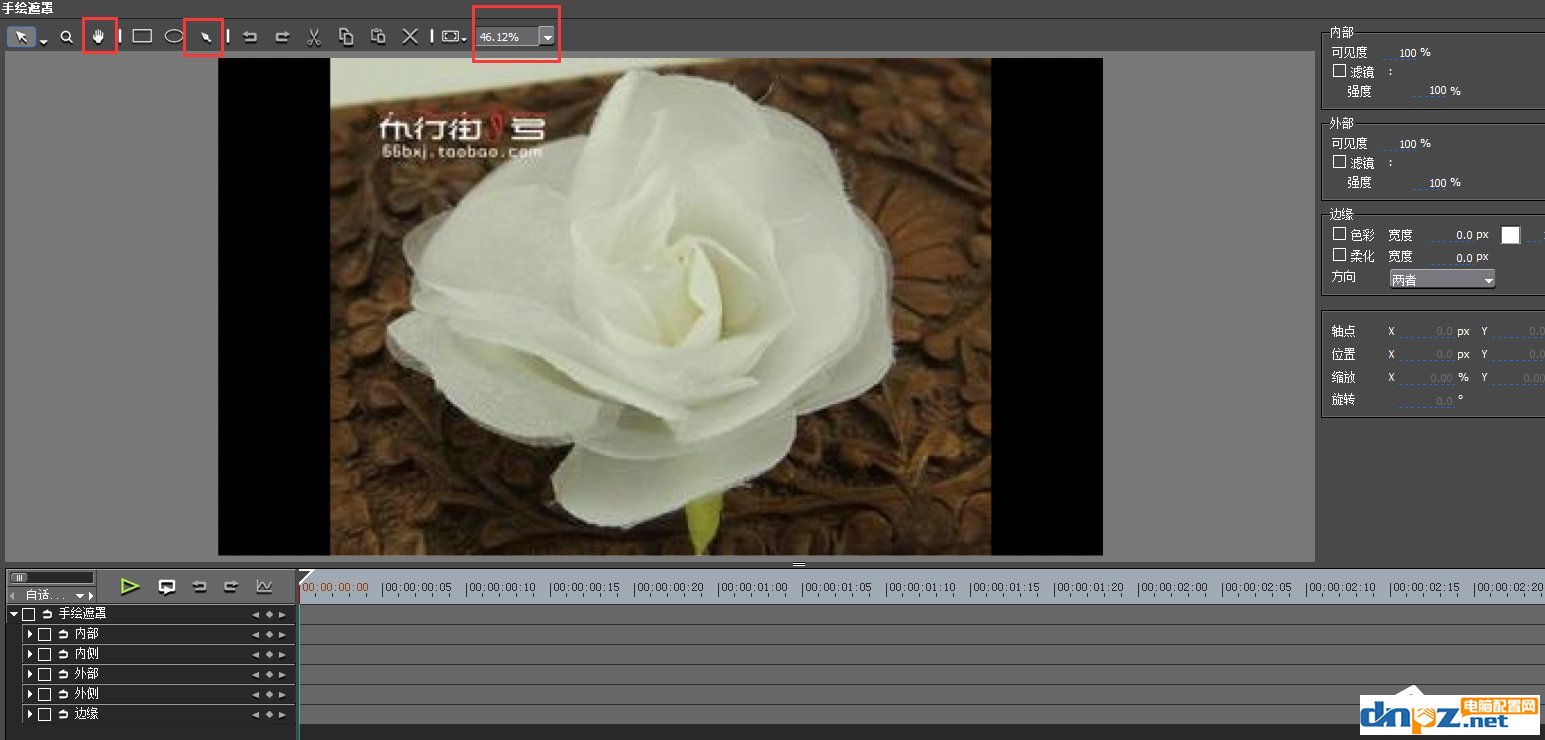Click the timeline redo icon
The height and width of the screenshot is (740, 1545).
231,586
